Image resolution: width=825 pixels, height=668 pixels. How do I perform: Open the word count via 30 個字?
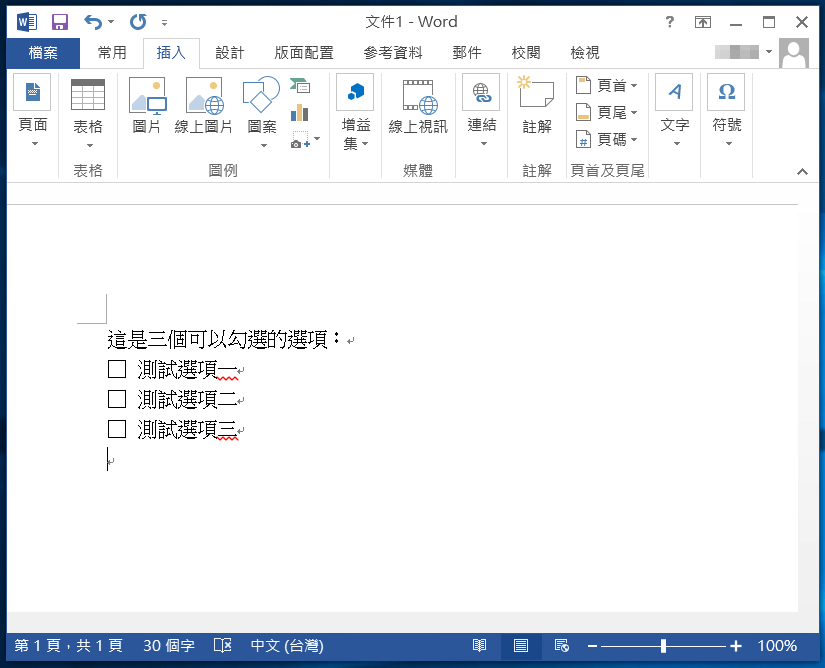[168, 645]
